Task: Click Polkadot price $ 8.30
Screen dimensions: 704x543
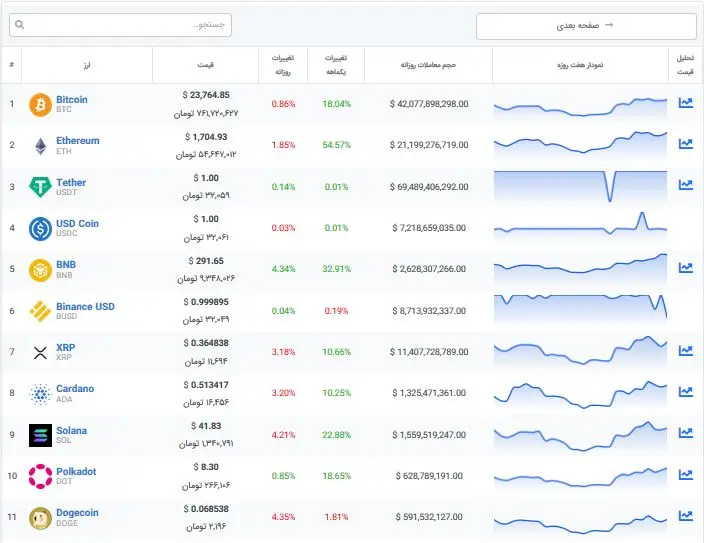Action: (206, 467)
